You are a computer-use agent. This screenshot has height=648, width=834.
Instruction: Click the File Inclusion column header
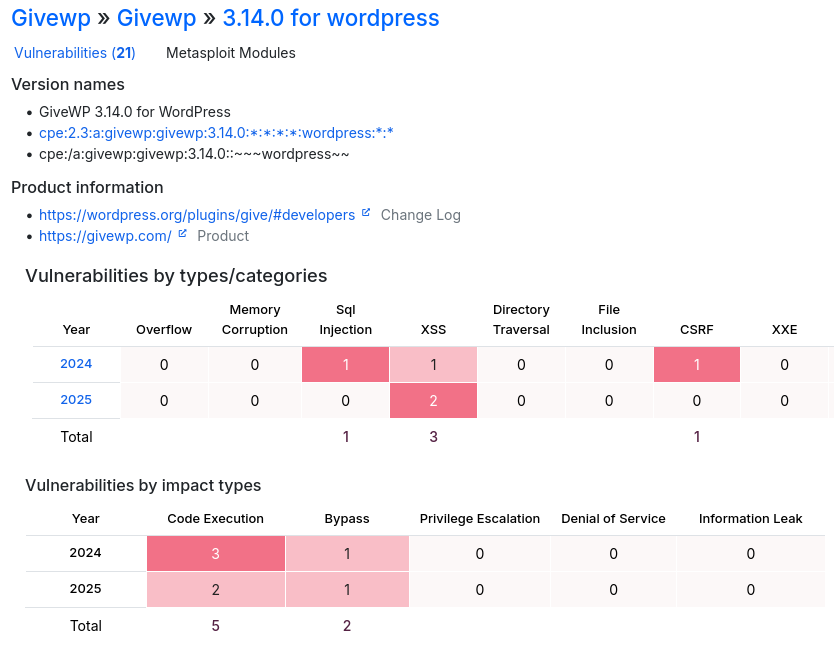pos(609,320)
